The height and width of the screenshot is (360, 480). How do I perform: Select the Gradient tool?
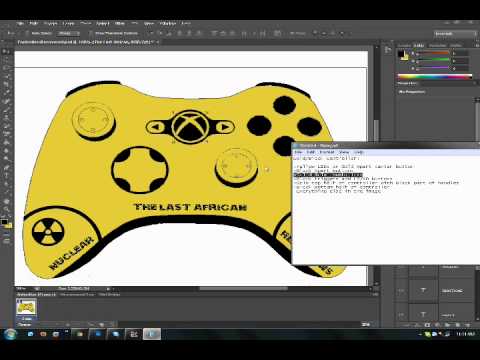[6, 142]
